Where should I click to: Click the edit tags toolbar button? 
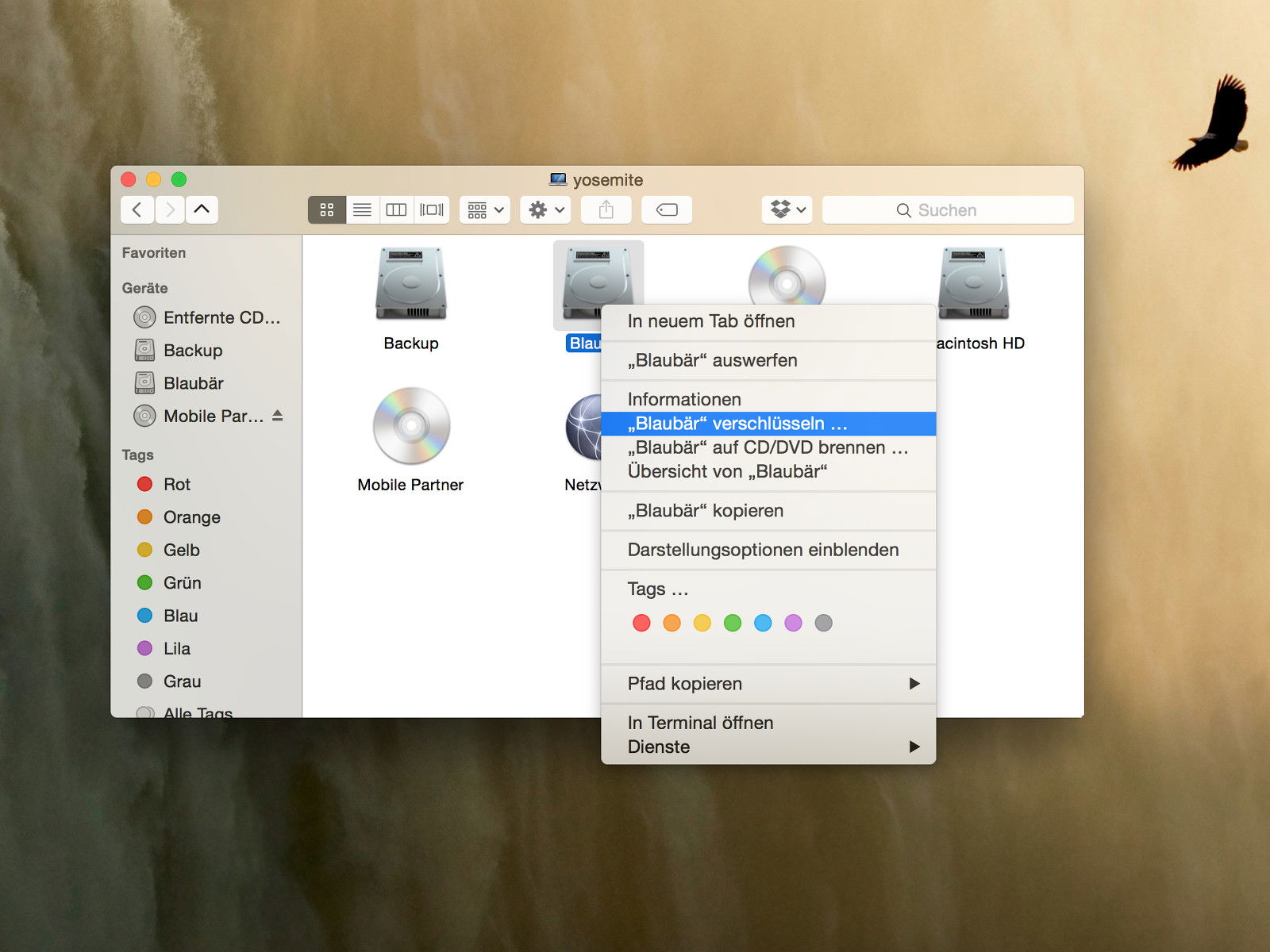667,209
